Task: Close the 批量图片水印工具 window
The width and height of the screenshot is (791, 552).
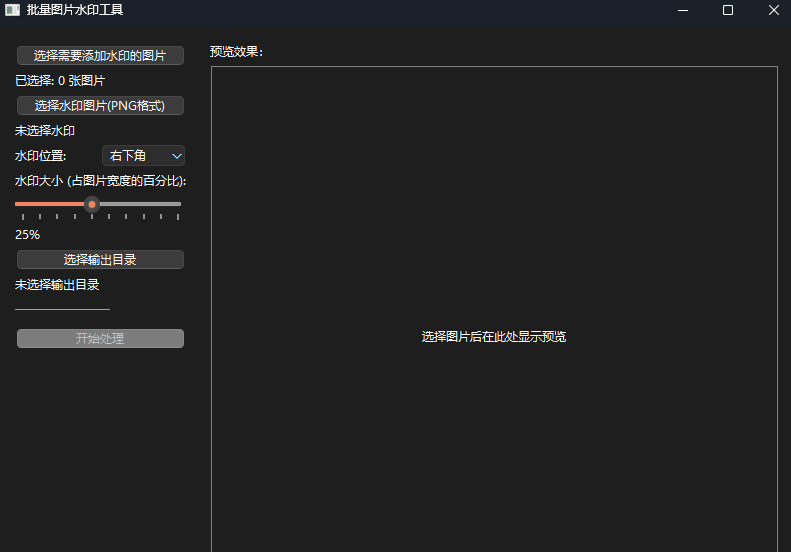Action: (773, 10)
